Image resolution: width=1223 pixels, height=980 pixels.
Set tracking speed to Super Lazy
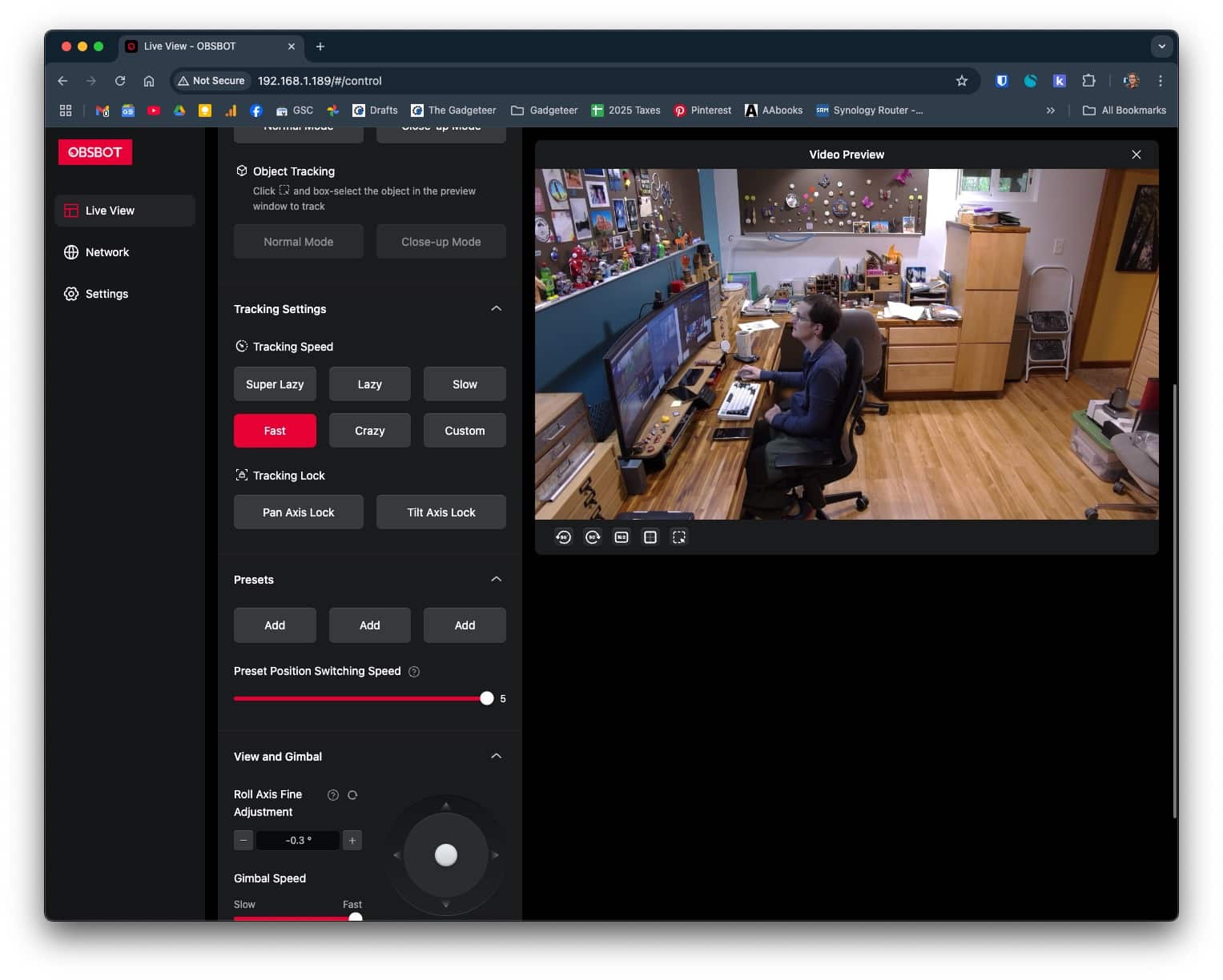[x=275, y=384]
